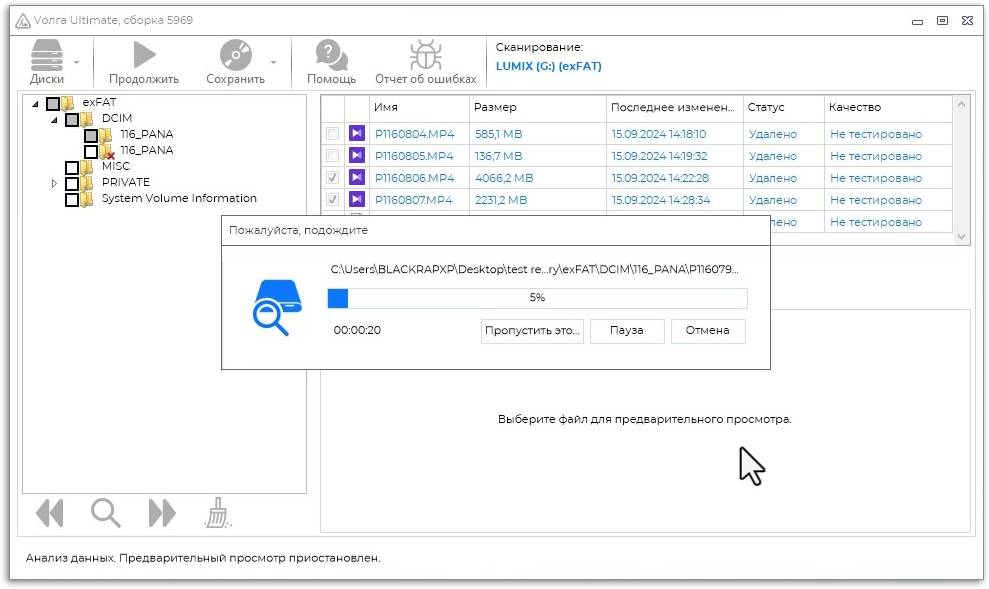Click video icon of P1160804.MP4

(357, 133)
